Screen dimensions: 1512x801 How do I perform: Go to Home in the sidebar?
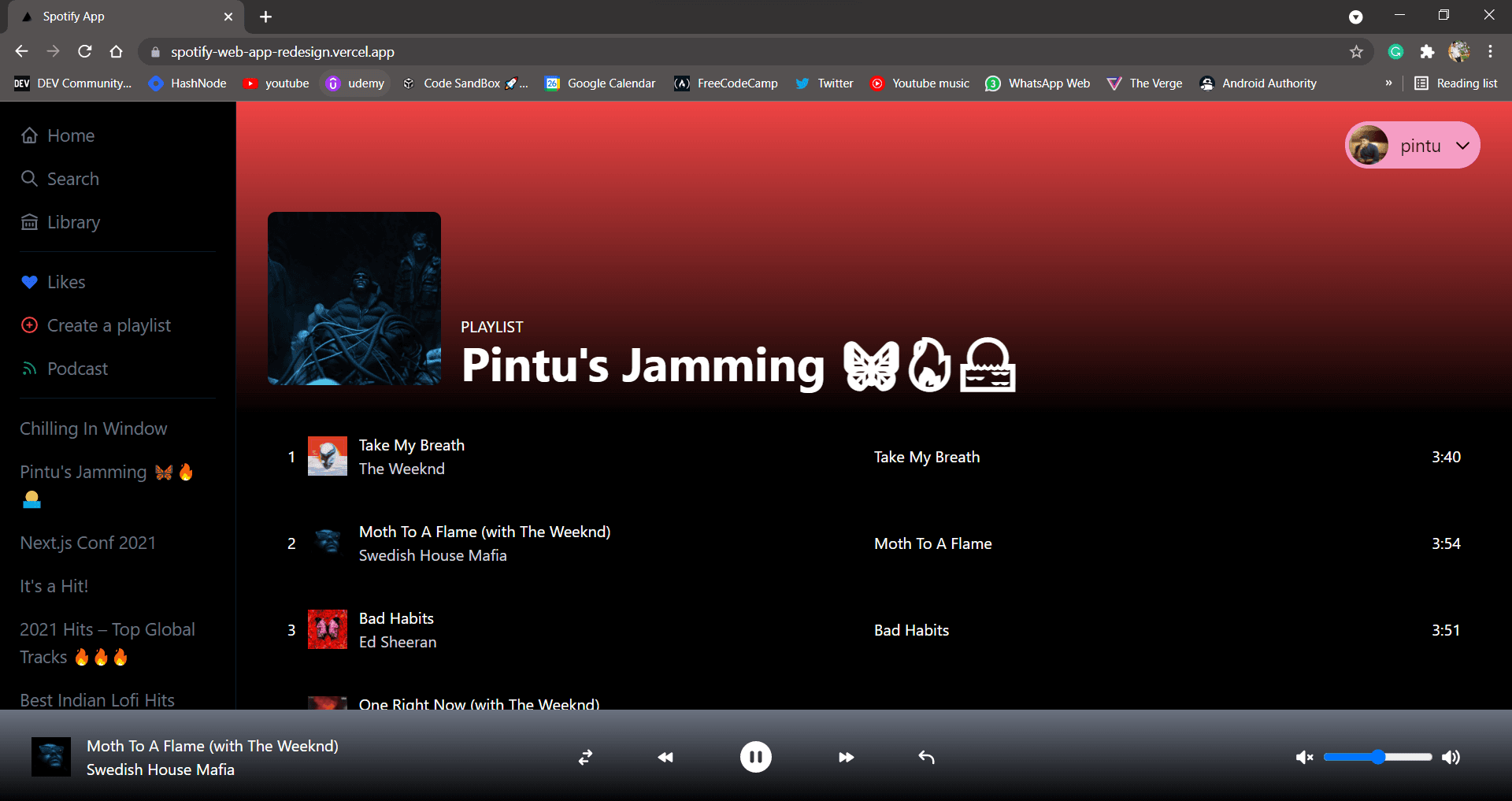[x=70, y=135]
